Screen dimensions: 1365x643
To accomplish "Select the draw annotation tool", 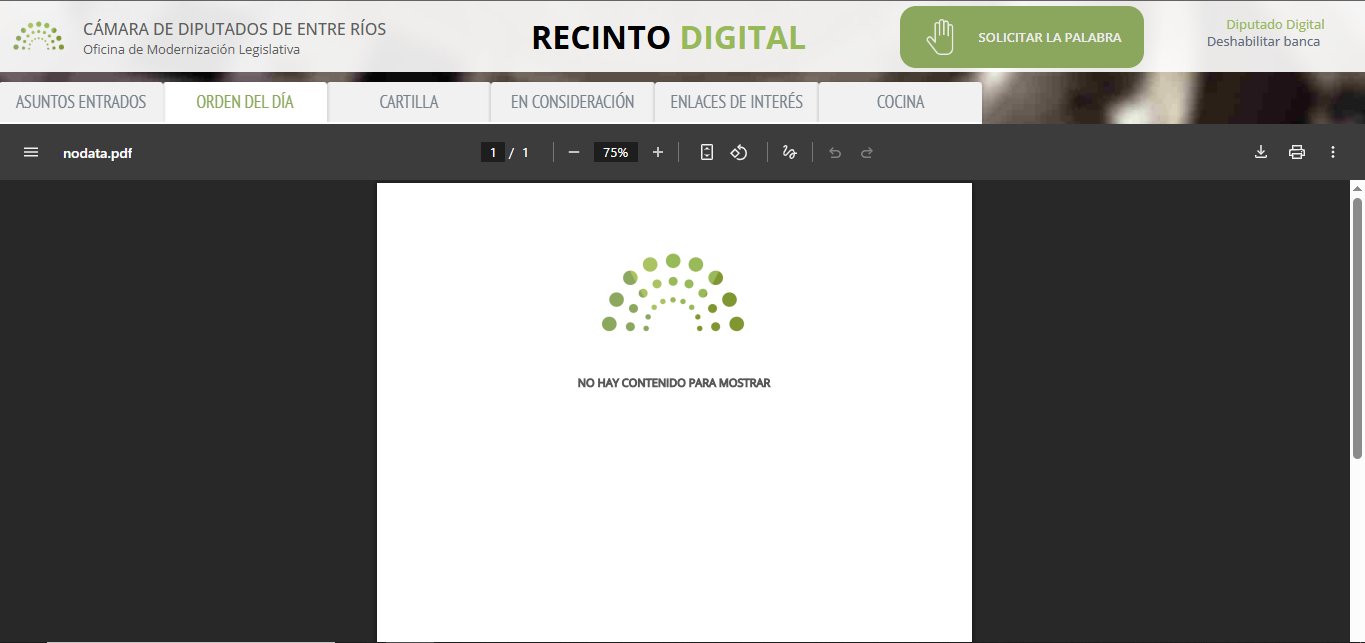I will tap(789, 152).
